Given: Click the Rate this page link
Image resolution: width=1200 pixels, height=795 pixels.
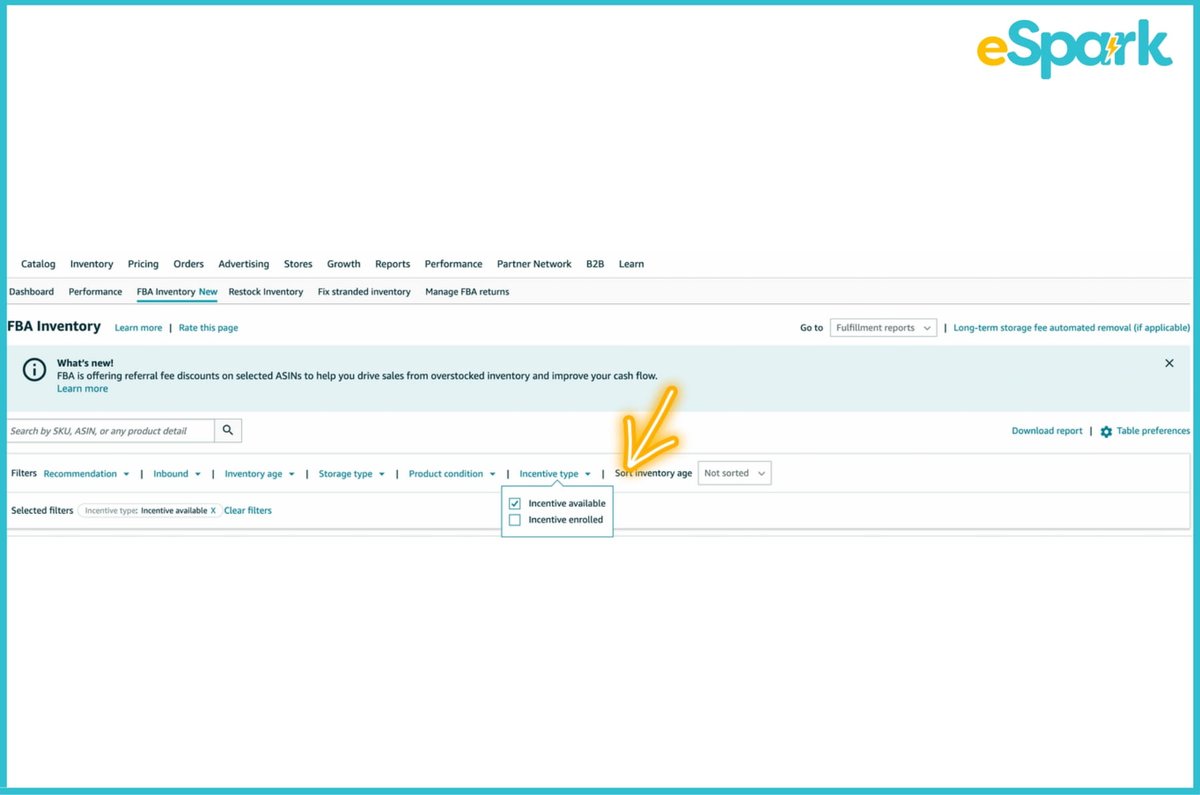Looking at the screenshot, I should click(x=208, y=328).
